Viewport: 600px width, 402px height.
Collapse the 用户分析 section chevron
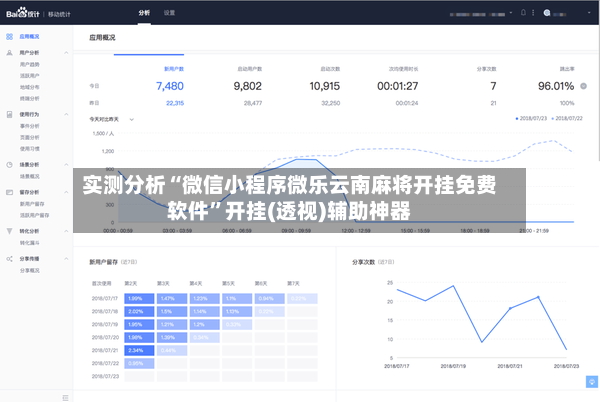66,53
